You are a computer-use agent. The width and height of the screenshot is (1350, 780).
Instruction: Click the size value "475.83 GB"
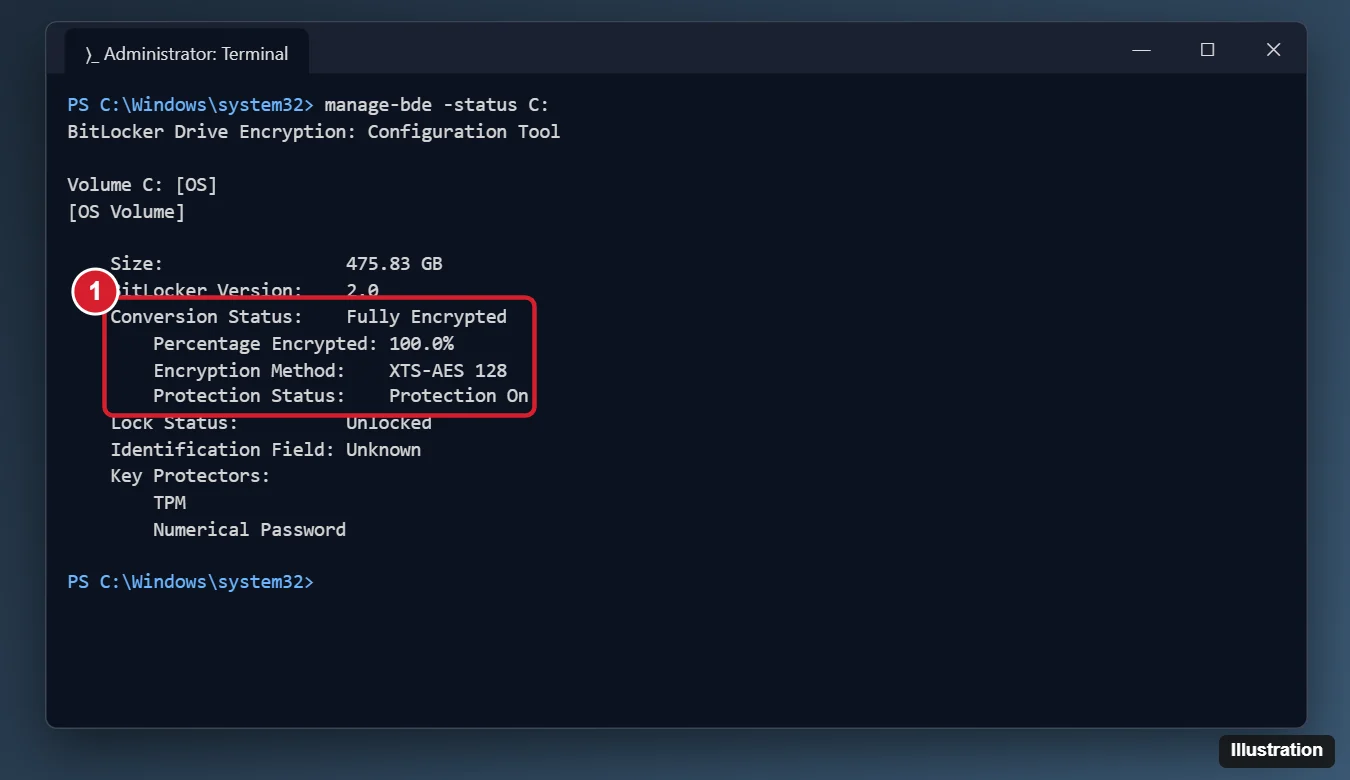click(x=394, y=264)
